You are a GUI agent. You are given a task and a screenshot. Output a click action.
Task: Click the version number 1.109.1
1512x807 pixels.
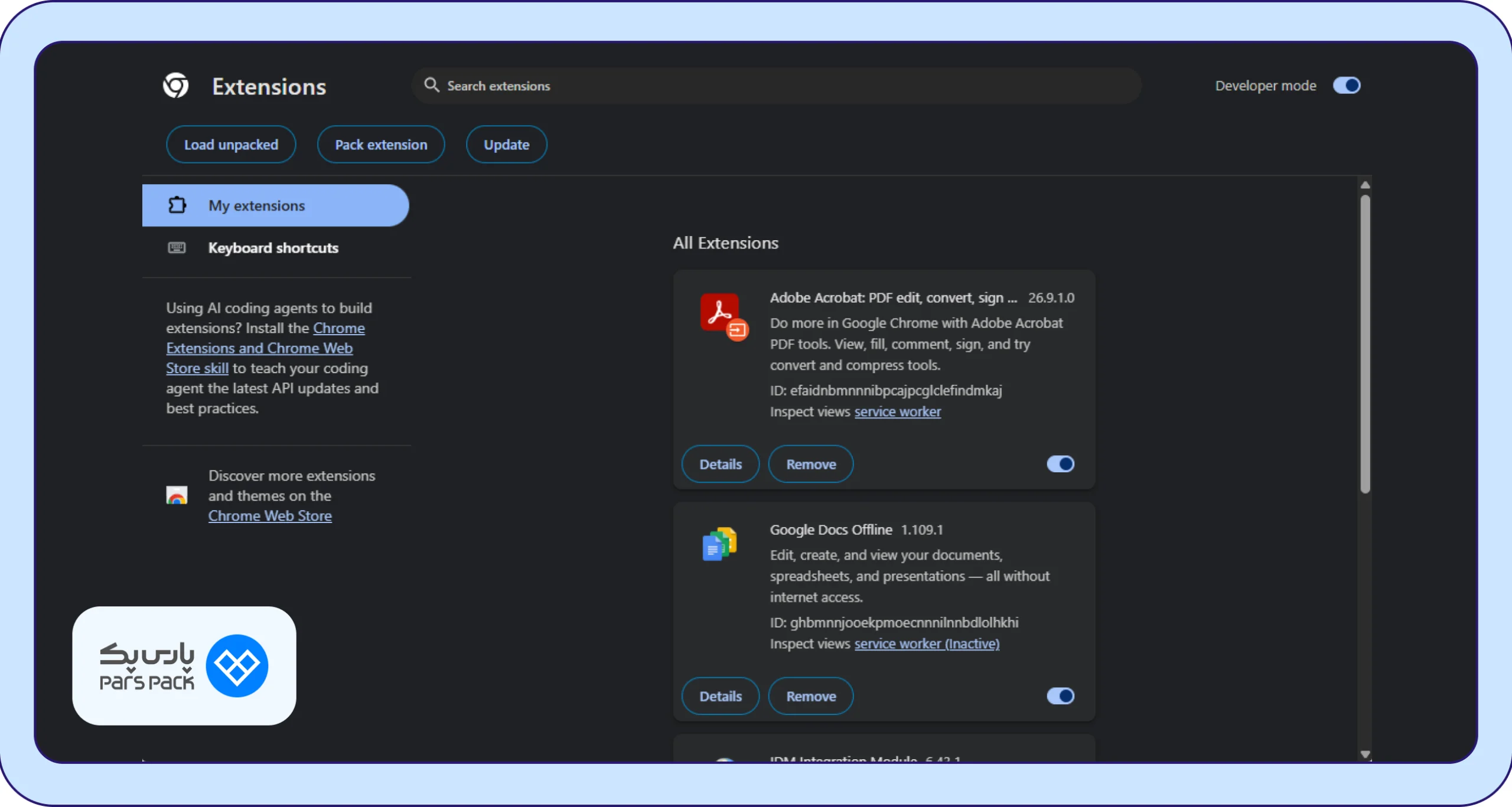[x=922, y=530]
